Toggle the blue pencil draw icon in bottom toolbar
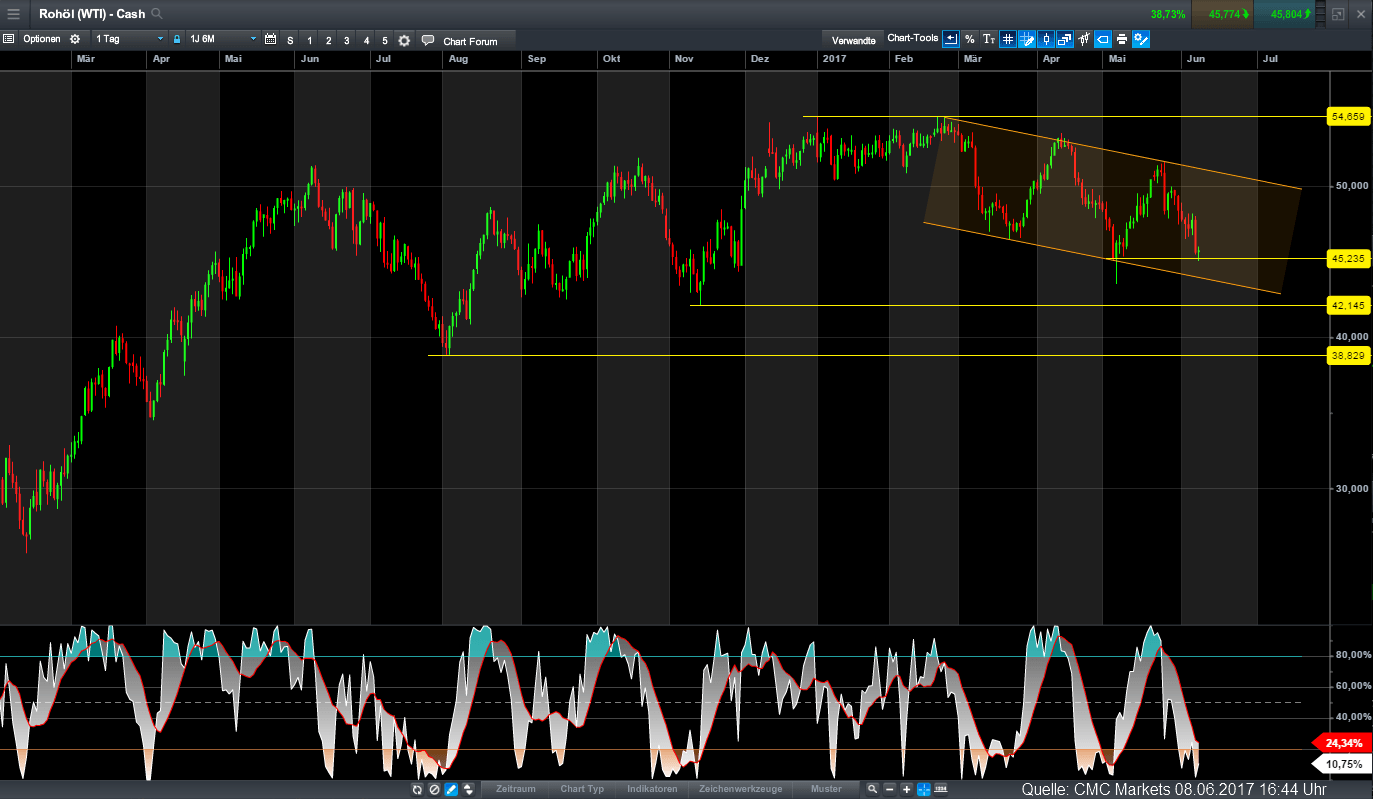 [451, 789]
